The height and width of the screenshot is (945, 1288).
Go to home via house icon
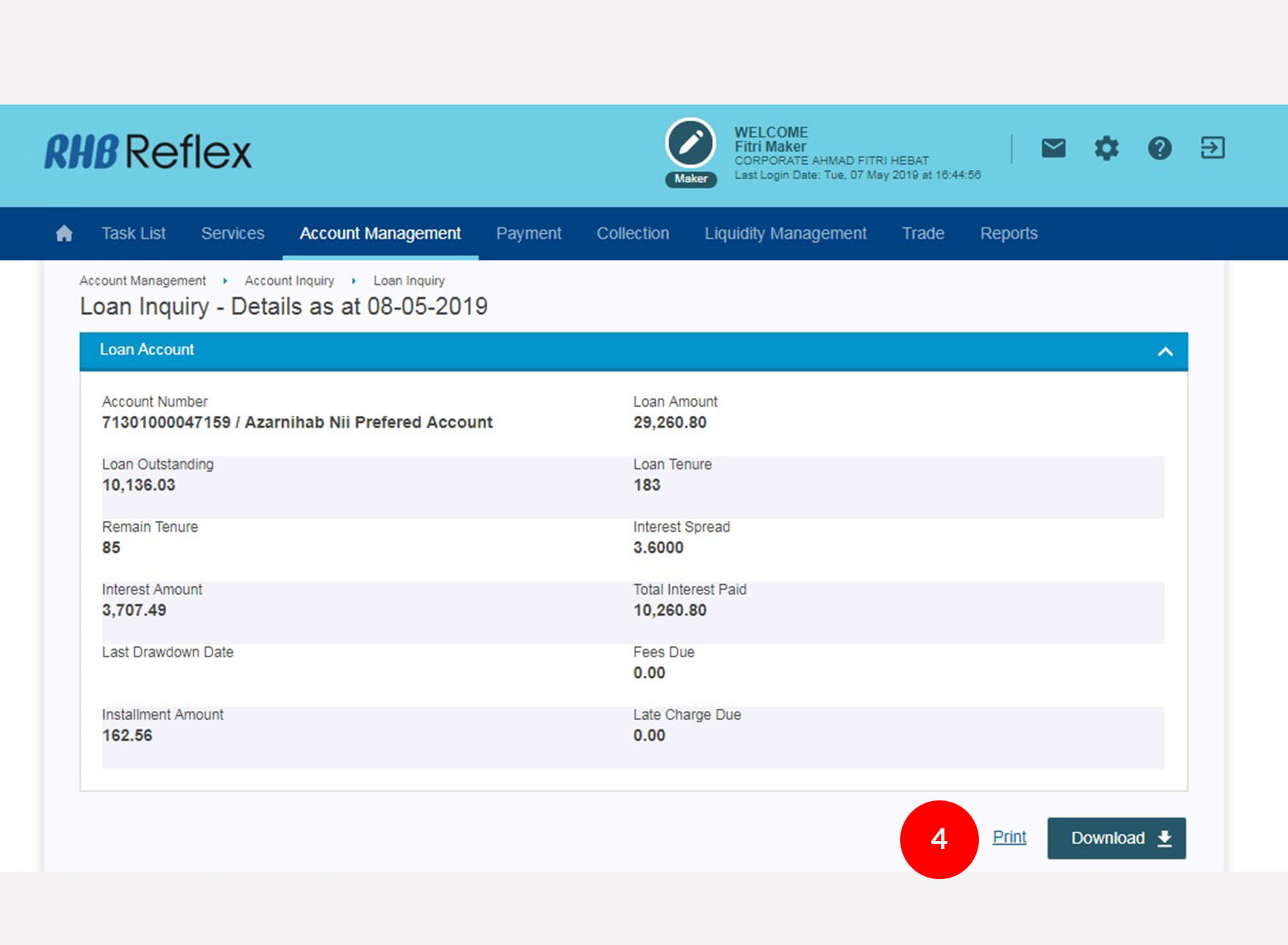click(x=64, y=233)
